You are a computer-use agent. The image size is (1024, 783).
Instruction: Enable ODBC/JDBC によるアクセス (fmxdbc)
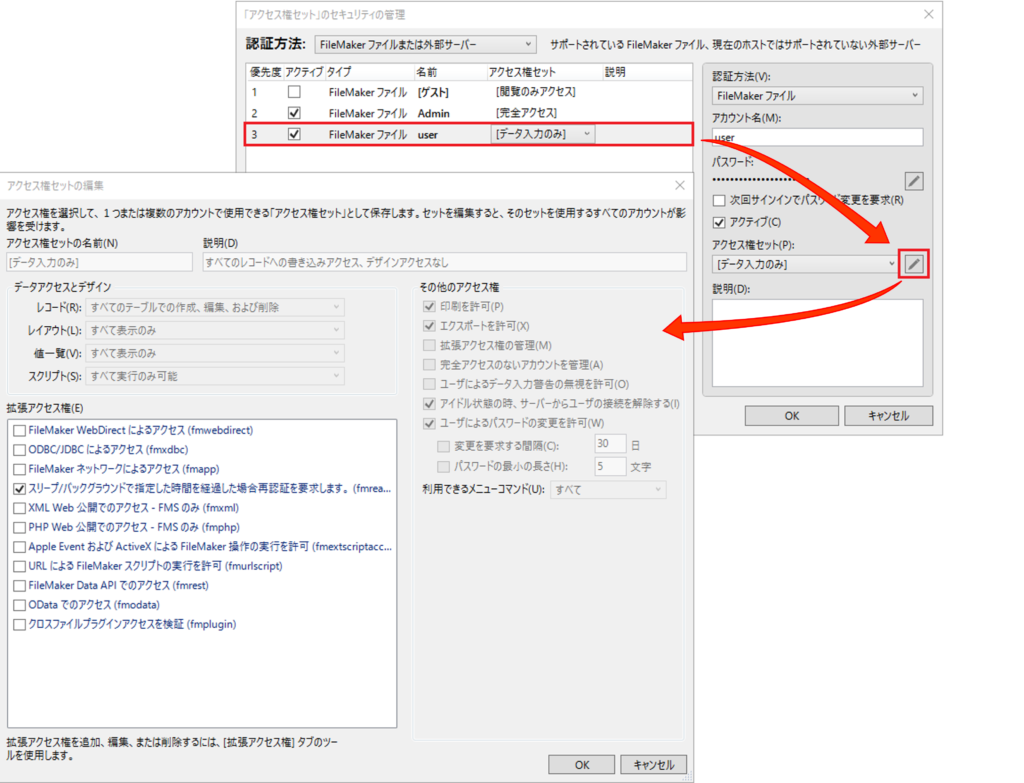tap(20, 450)
